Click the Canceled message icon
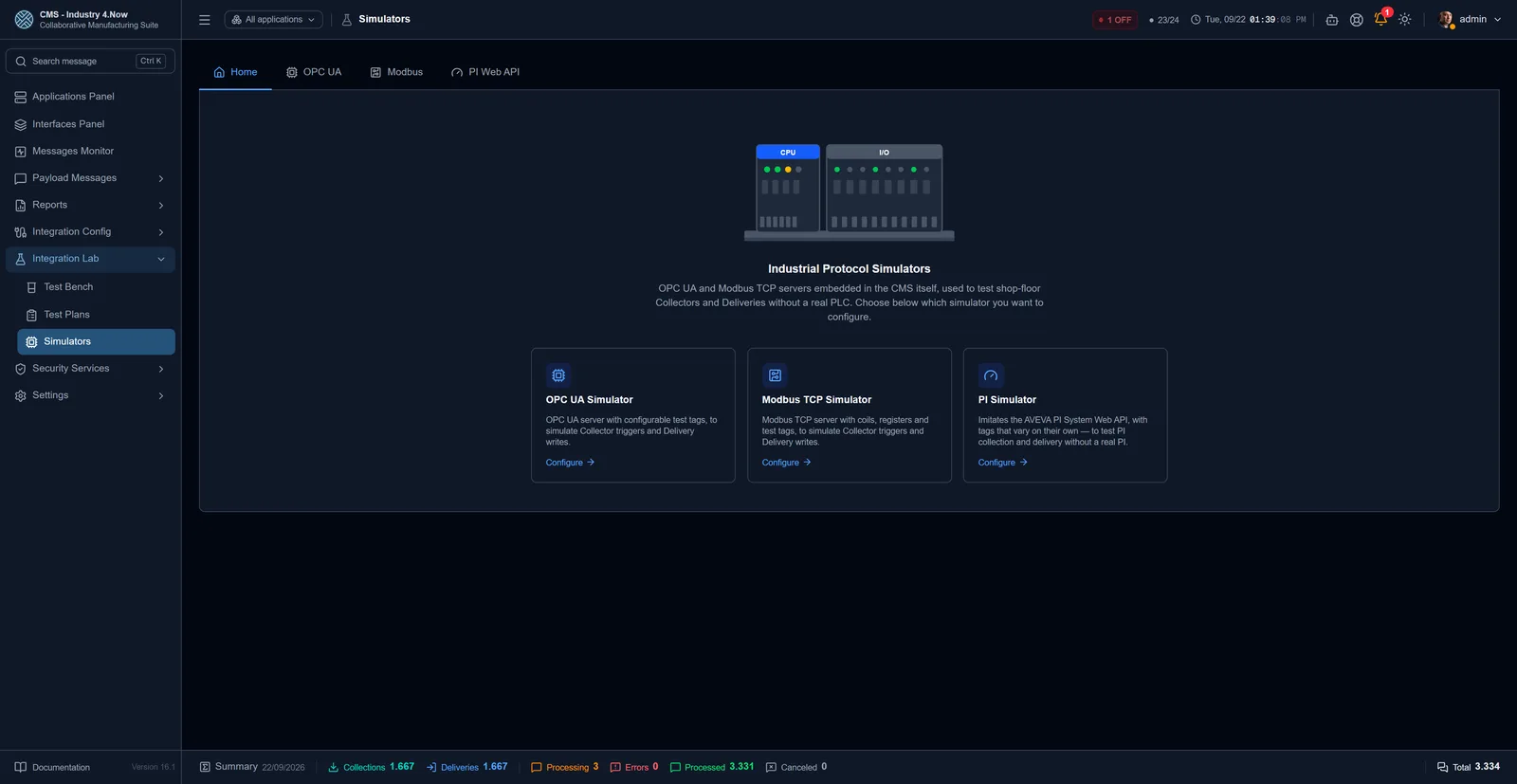The width and height of the screenshot is (1517, 784). coord(771,767)
